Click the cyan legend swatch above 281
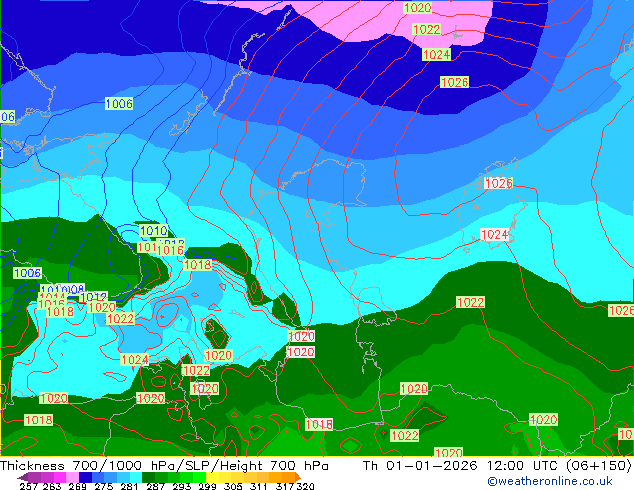Screen dimensions: 634x490 136,477
